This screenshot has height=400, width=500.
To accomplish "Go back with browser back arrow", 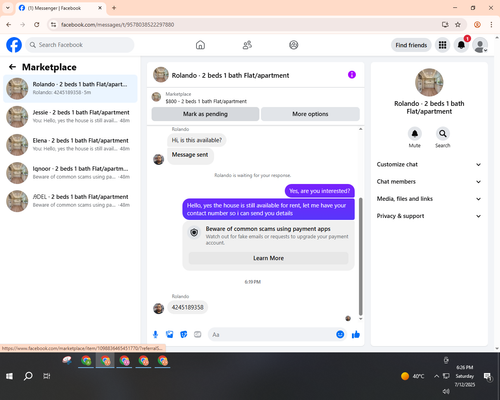I will coord(9,25).
